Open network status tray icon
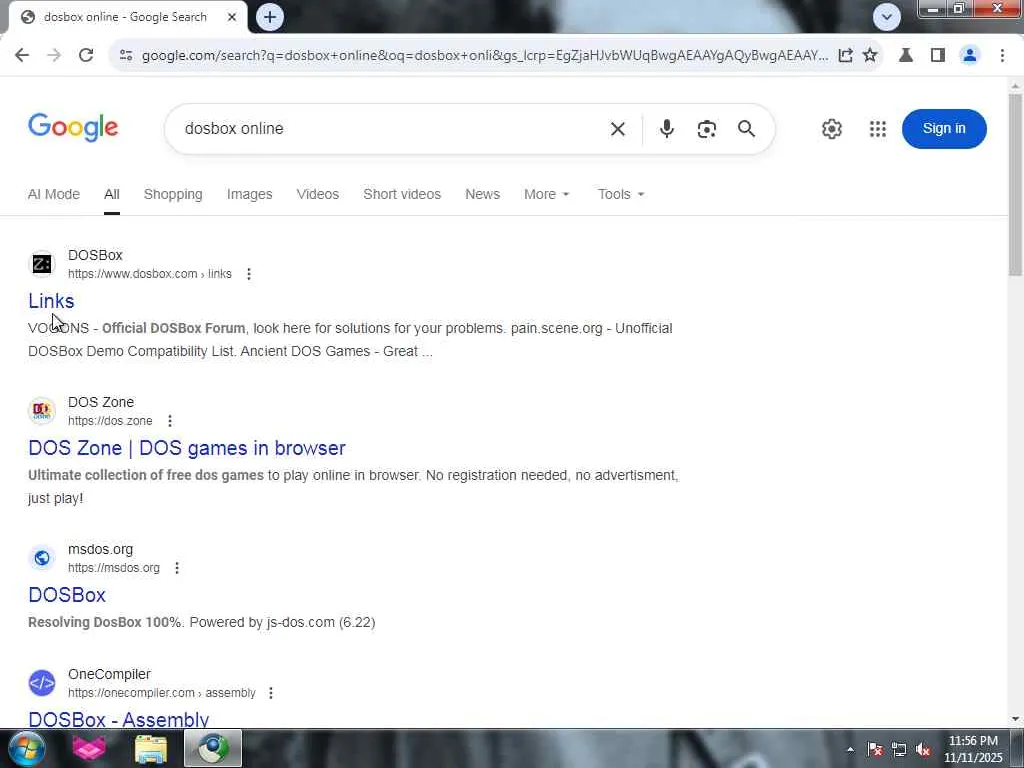 (899, 750)
